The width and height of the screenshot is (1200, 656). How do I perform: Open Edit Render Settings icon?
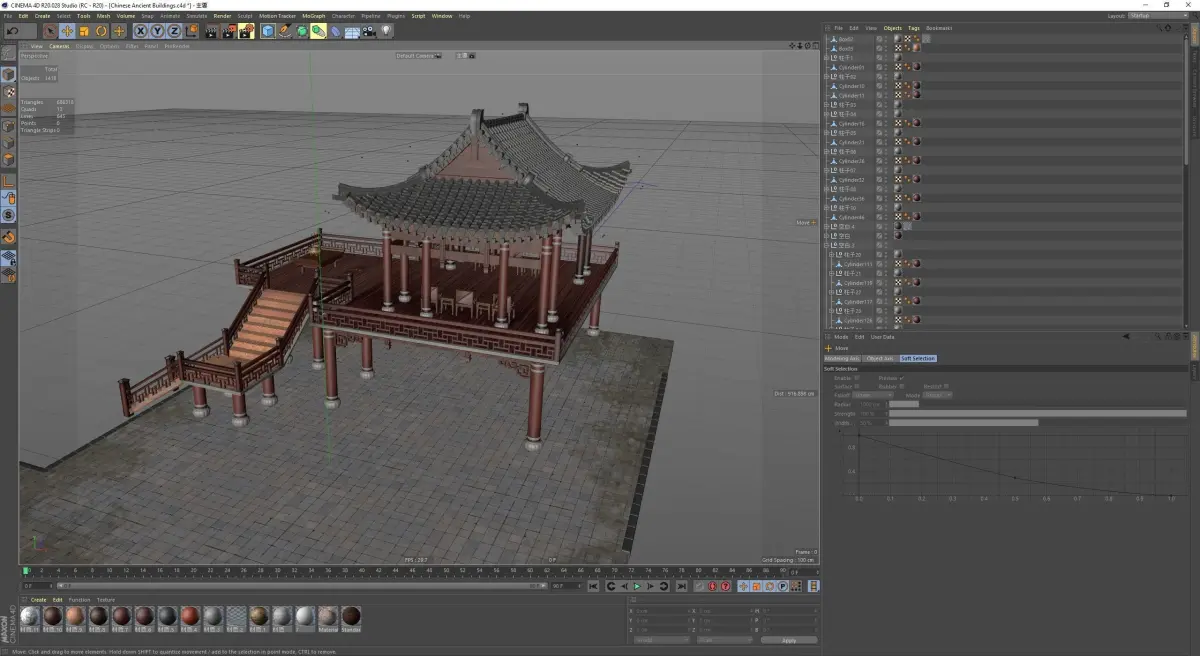pos(246,31)
